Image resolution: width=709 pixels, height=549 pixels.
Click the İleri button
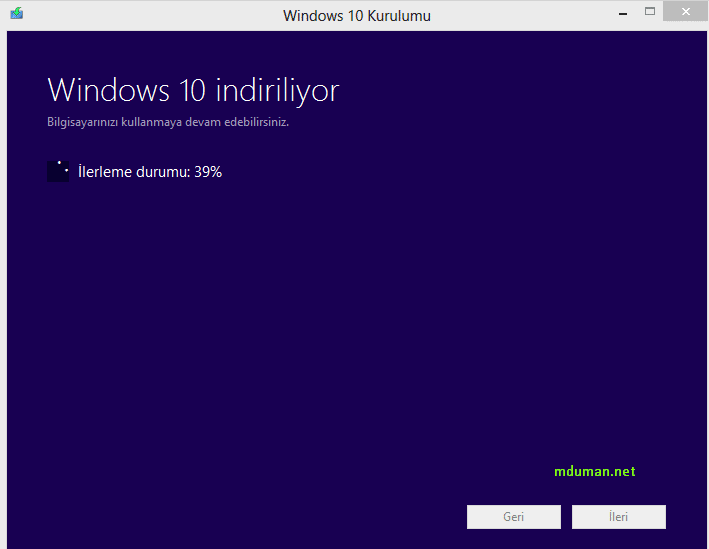coord(619,517)
